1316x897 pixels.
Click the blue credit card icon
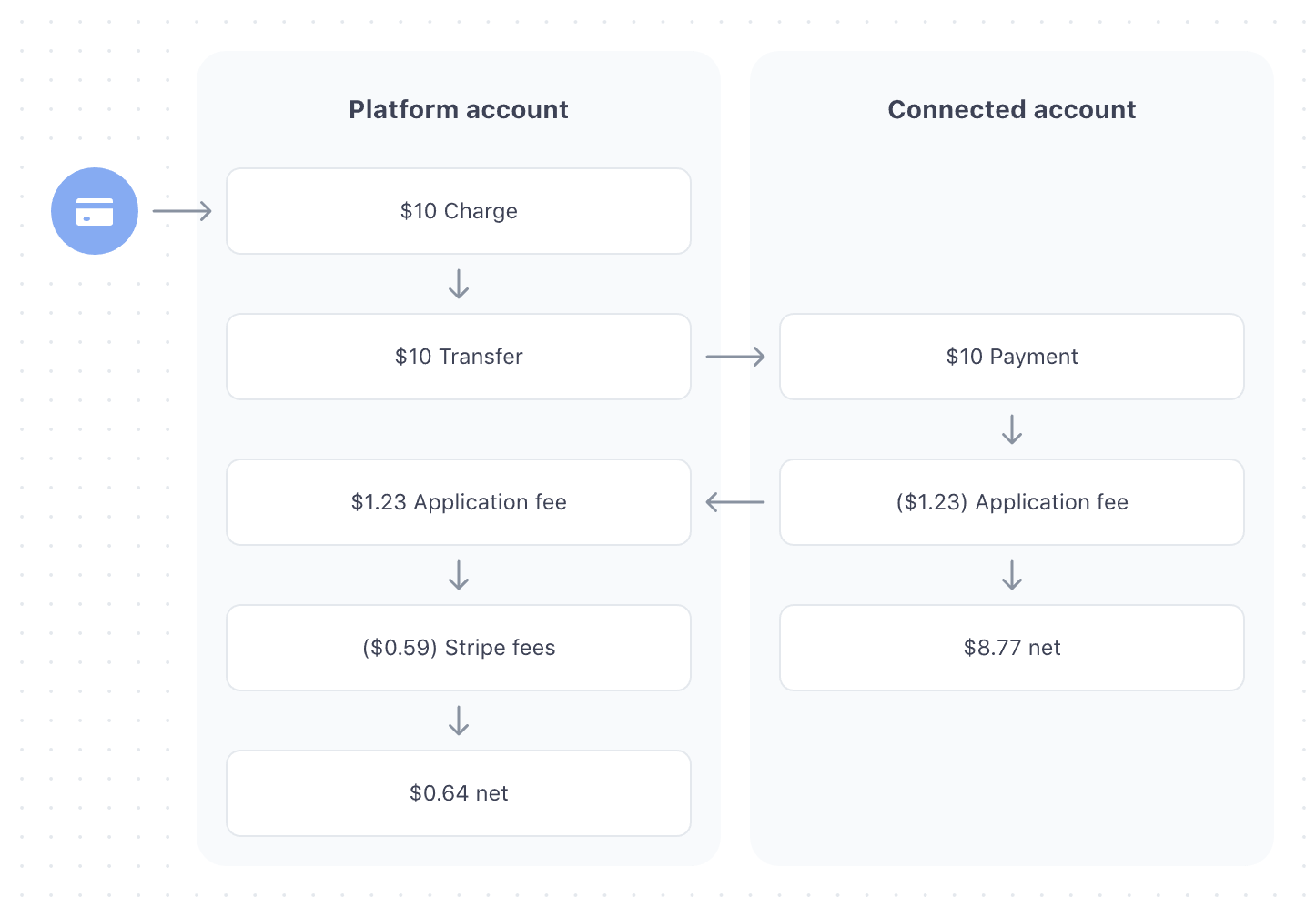coord(95,211)
